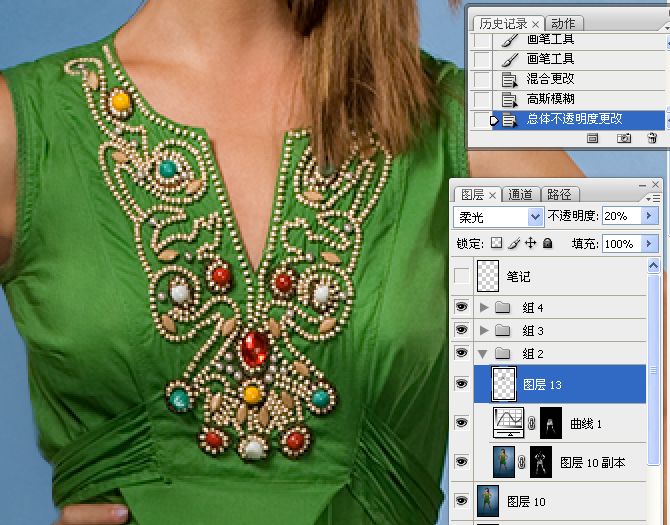Toggle snapshot source box beside 高斯模糊

tap(482, 99)
